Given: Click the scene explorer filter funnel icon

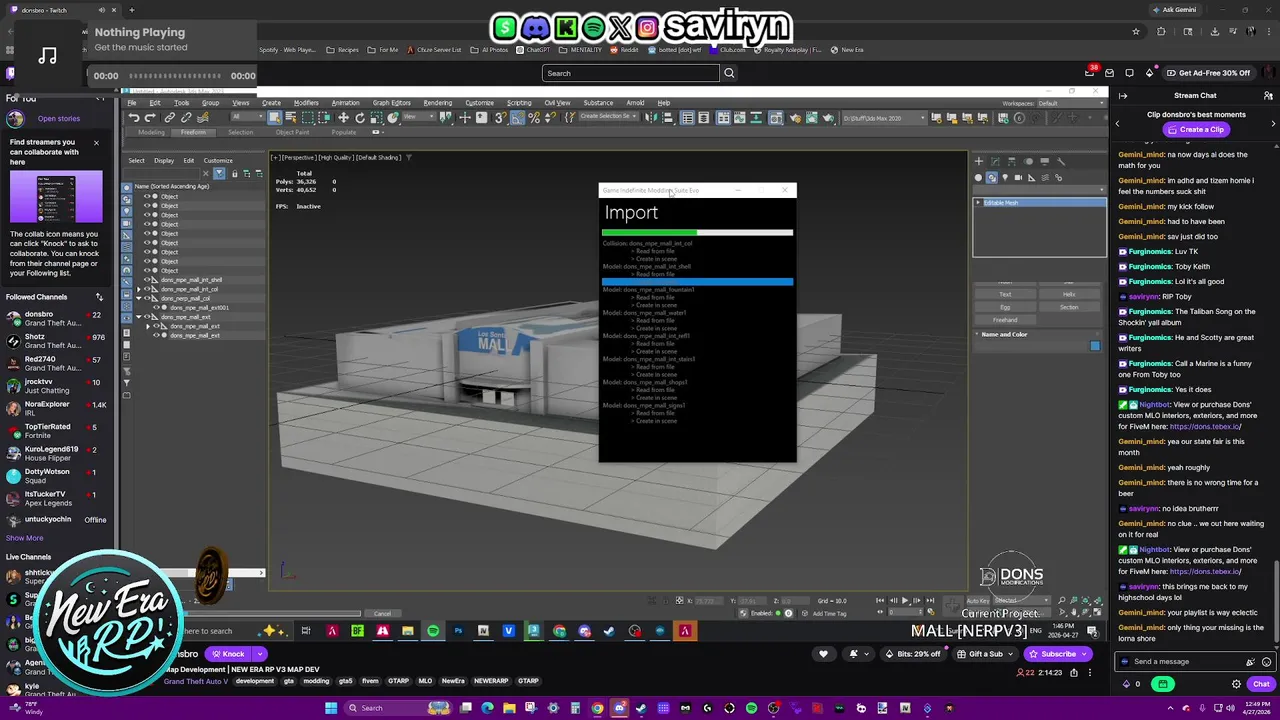Looking at the screenshot, I should (219, 174).
